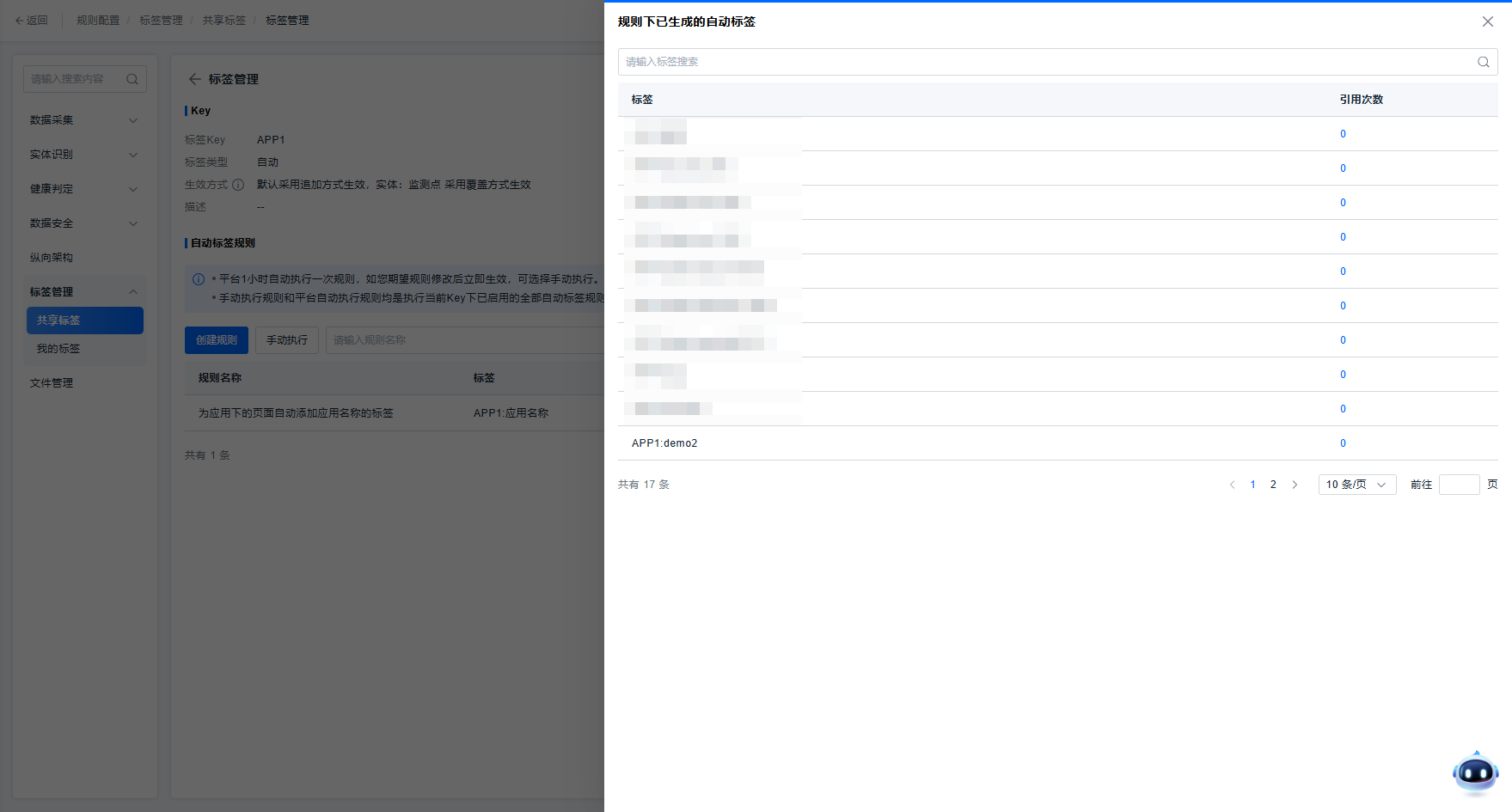Expand the 数据采集 sidebar menu
This screenshot has height=812, width=1512.
tap(83, 120)
